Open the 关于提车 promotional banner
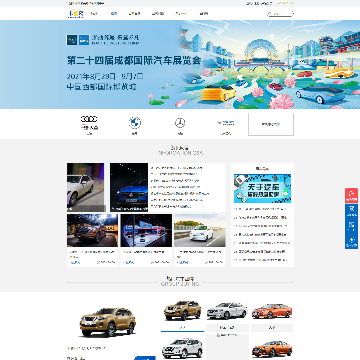The height and width of the screenshot is (360, 360). 262,188
